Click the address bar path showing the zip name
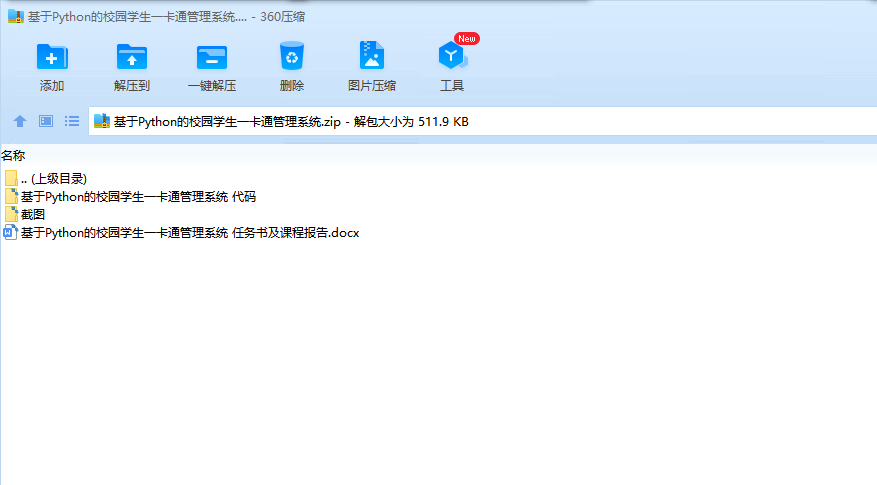Image resolution: width=877 pixels, height=485 pixels. (291, 121)
